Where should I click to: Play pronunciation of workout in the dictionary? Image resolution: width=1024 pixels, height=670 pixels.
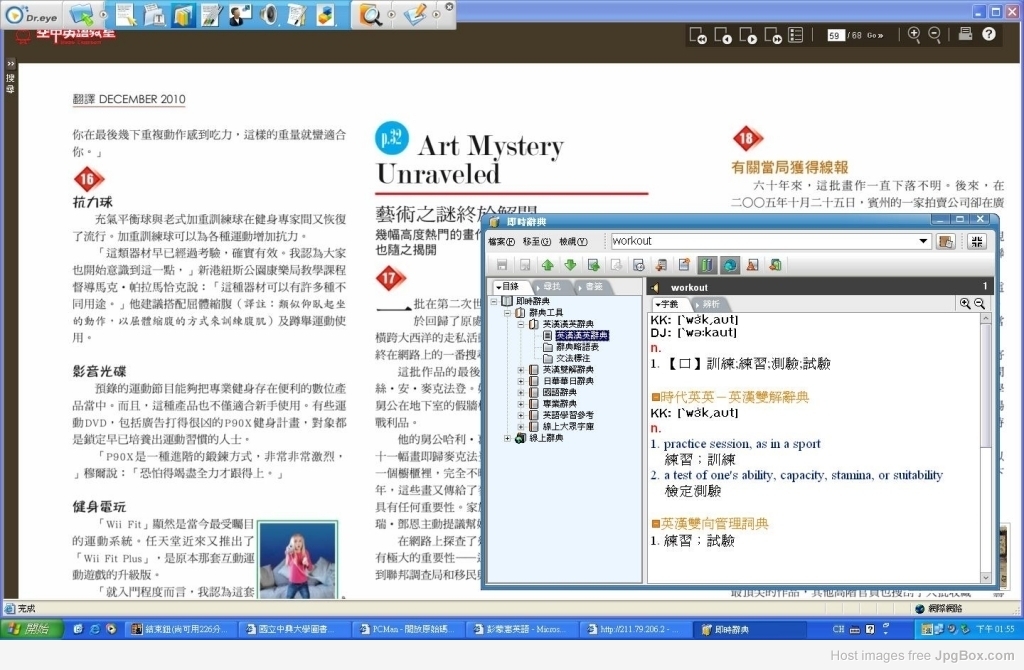655,287
